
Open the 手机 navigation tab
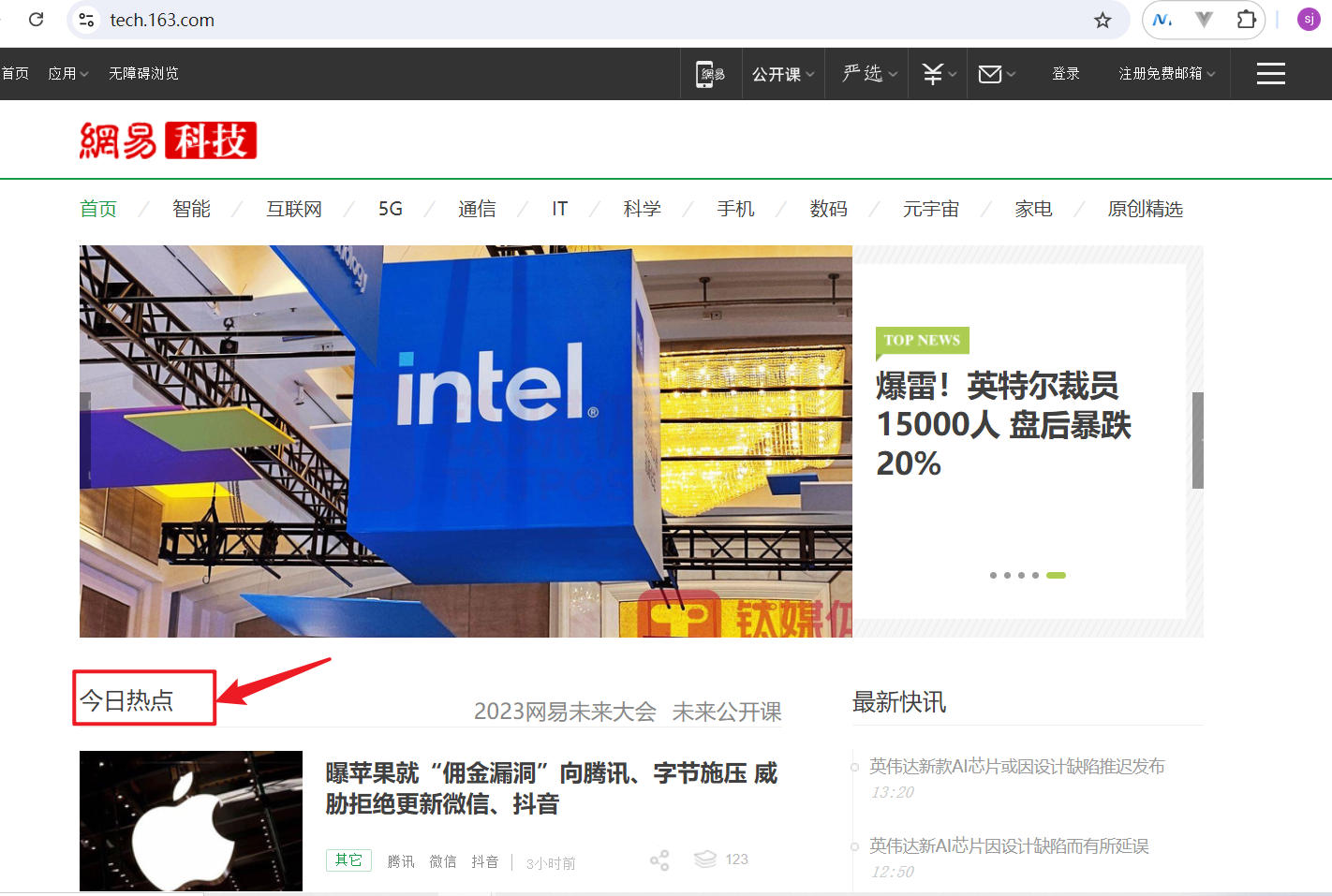click(735, 209)
